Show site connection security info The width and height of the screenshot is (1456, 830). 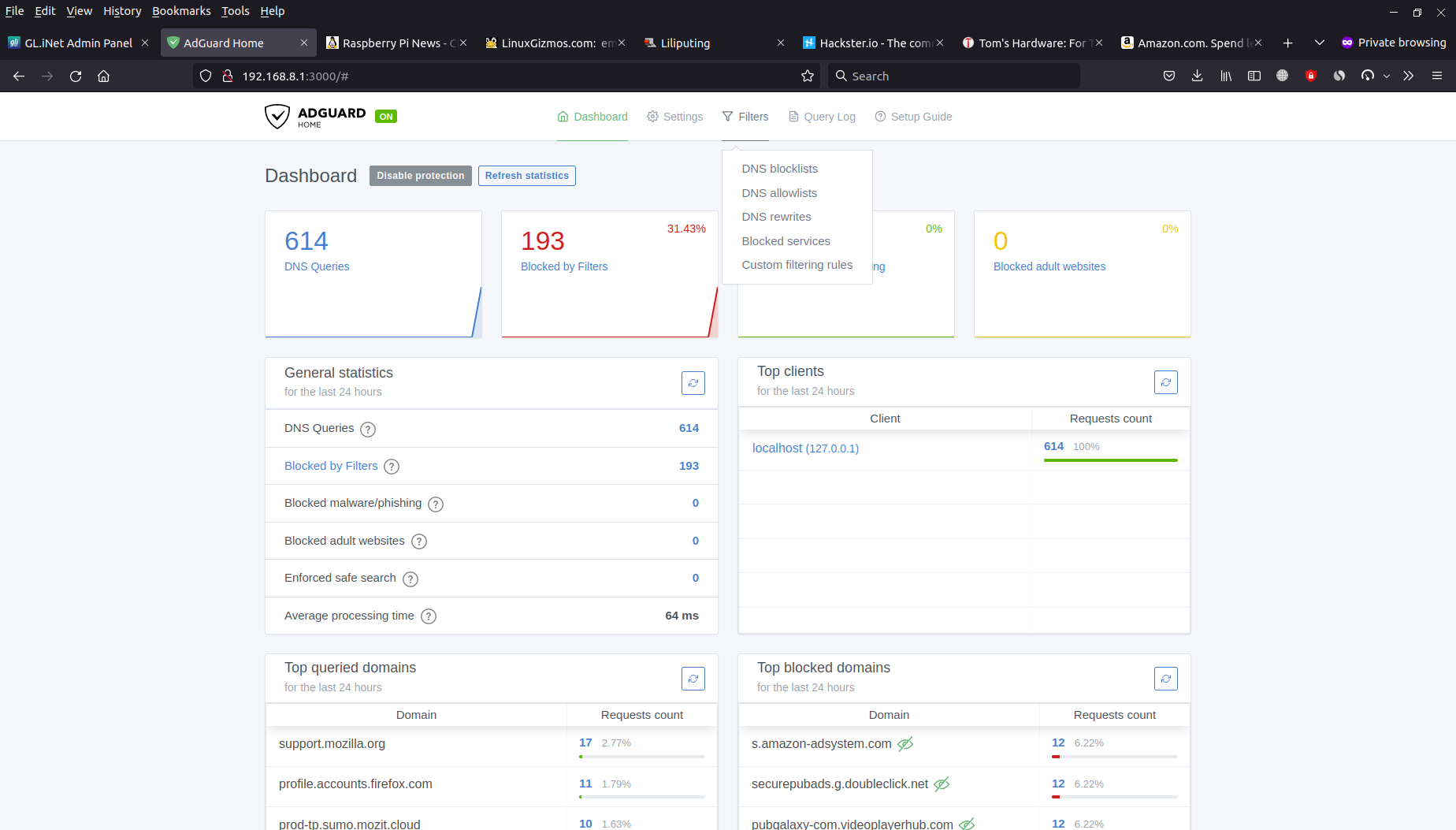coord(228,76)
